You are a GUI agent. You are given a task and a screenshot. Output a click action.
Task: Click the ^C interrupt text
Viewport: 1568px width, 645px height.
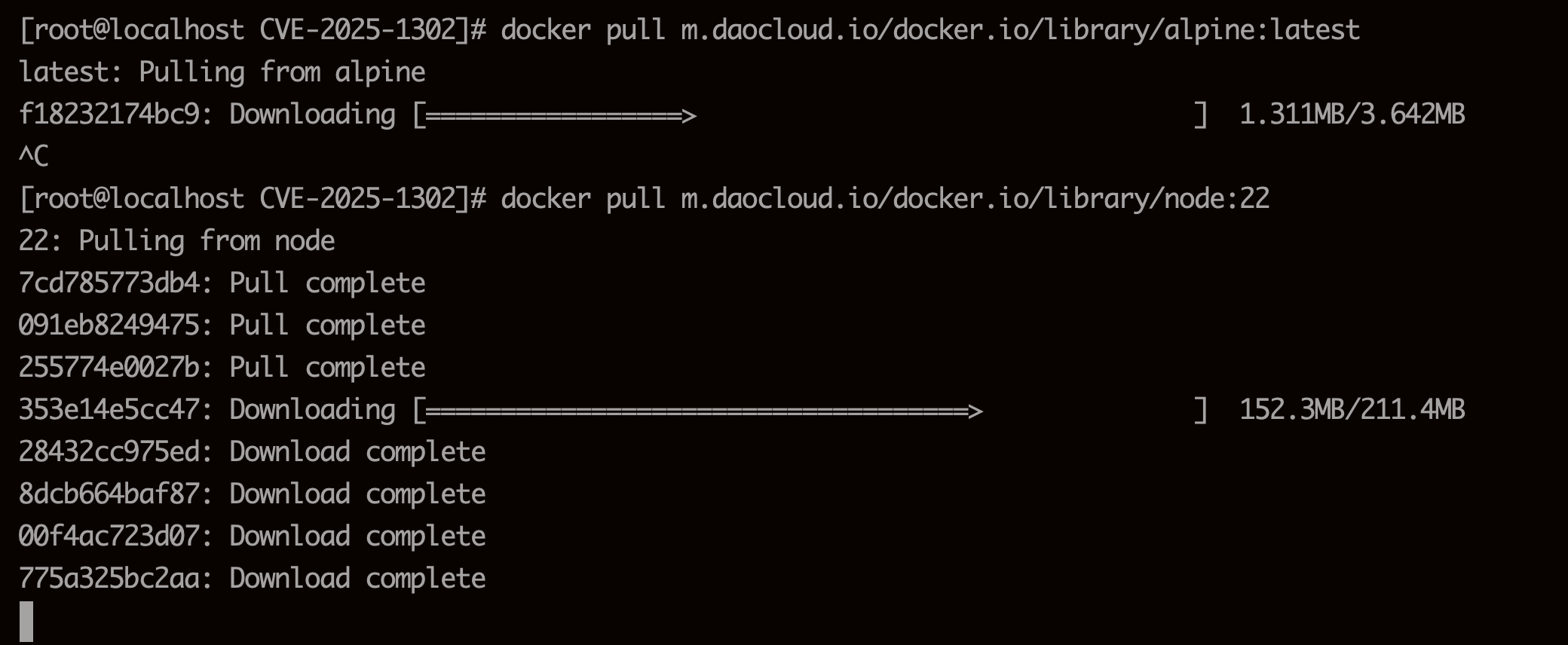pyautogui.click(x=34, y=157)
